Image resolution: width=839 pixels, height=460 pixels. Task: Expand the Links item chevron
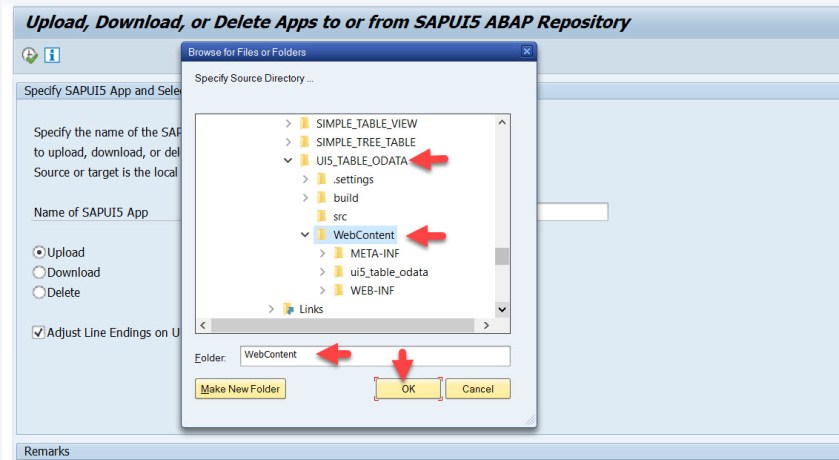(271, 309)
